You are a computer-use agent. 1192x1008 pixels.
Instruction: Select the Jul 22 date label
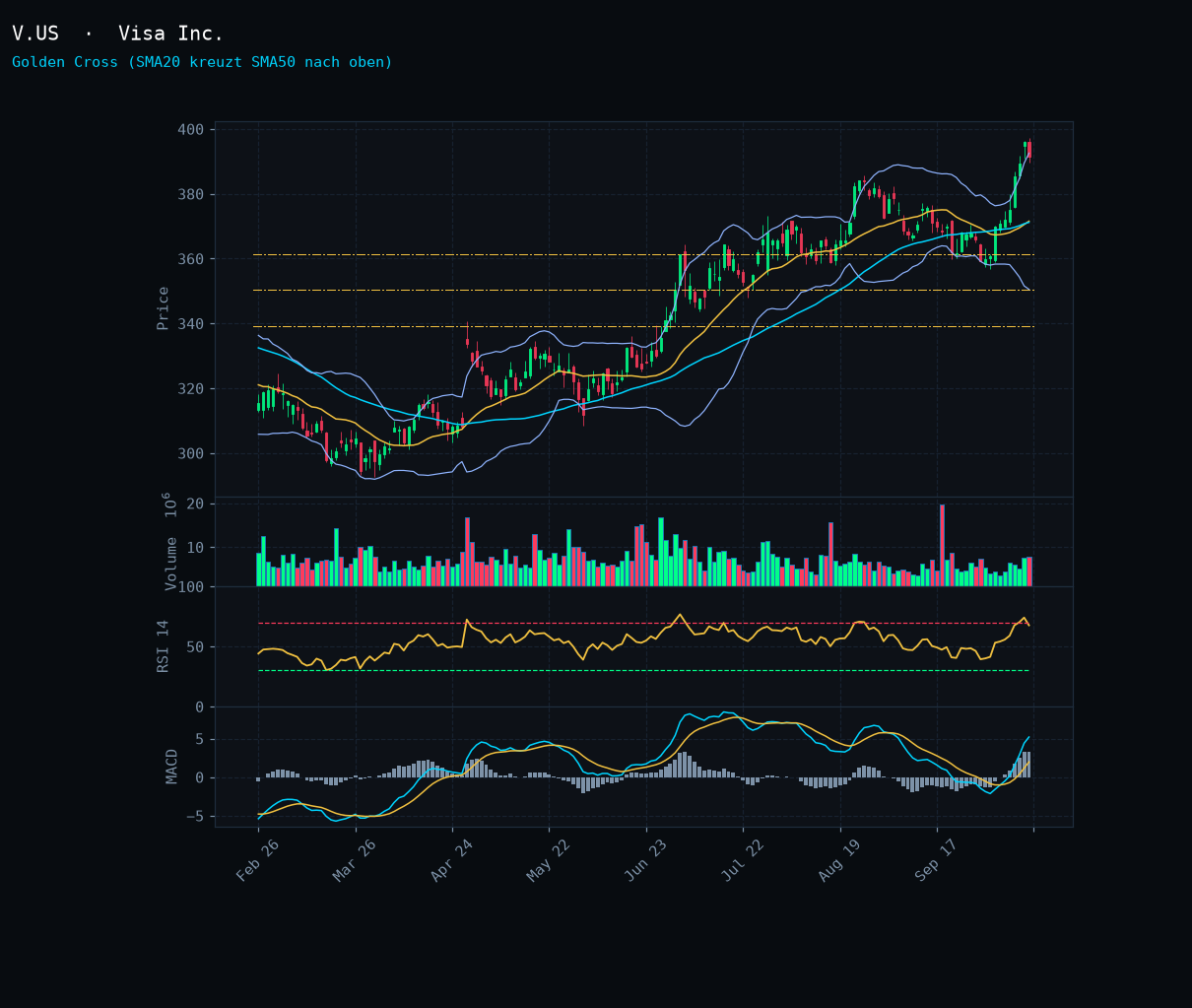tap(743, 860)
